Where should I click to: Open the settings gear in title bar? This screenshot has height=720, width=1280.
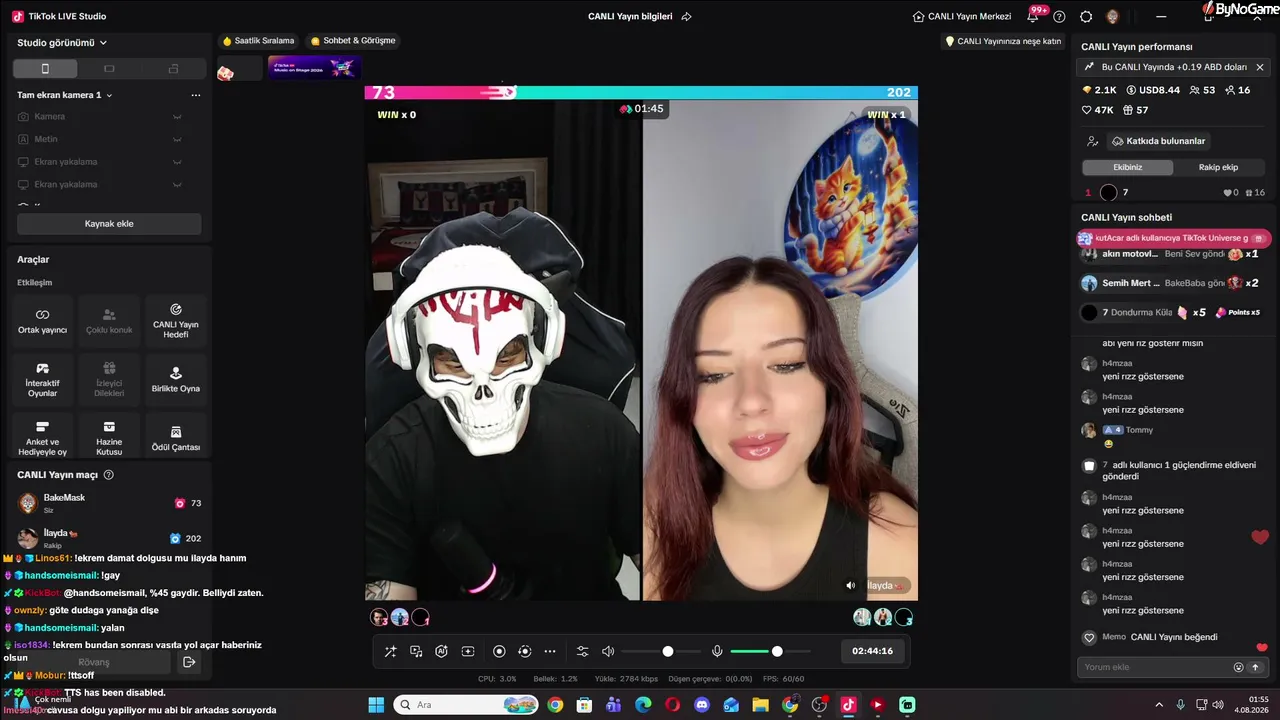point(1086,16)
